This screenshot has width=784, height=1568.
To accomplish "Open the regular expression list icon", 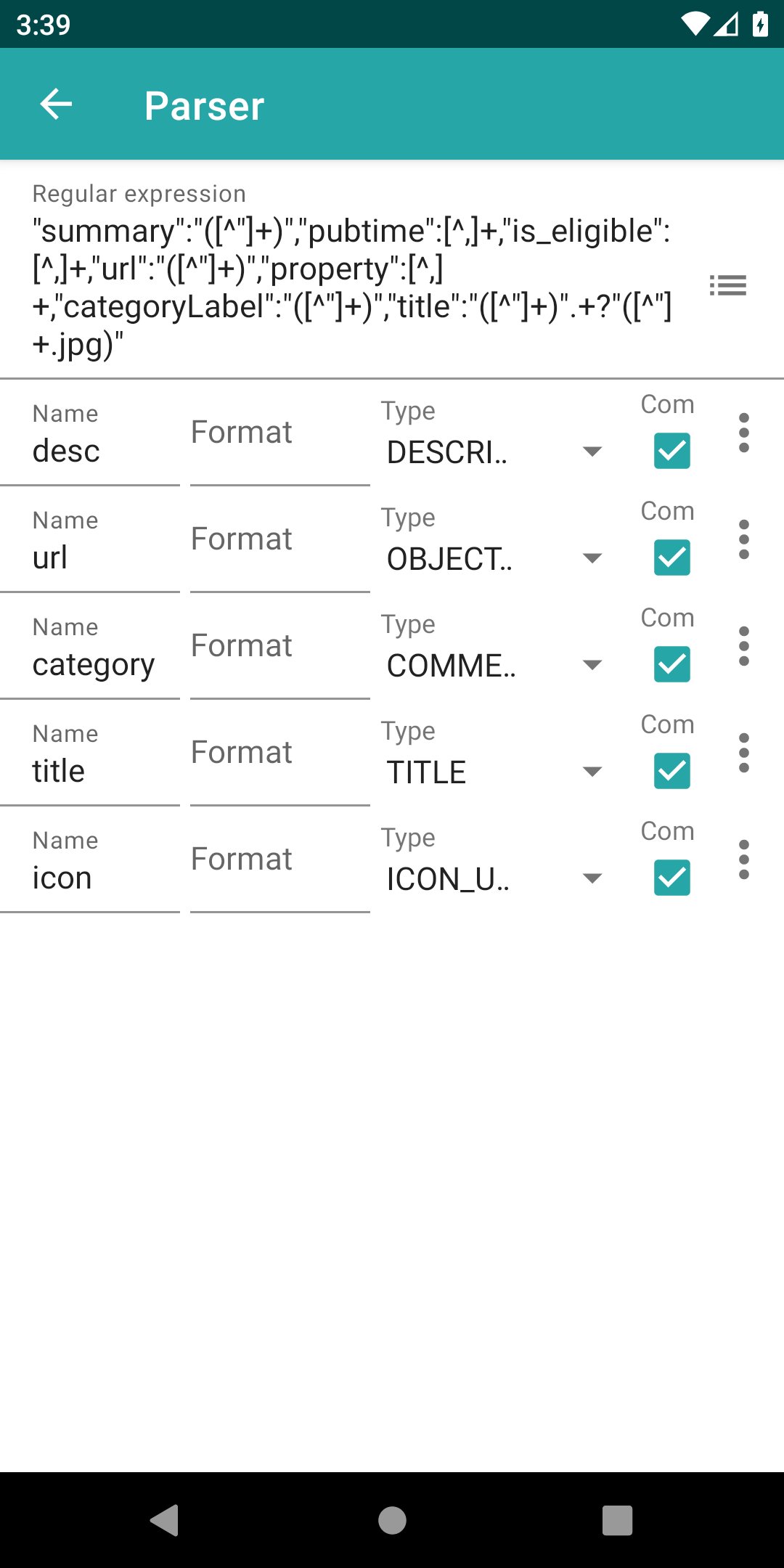I will 728,285.
